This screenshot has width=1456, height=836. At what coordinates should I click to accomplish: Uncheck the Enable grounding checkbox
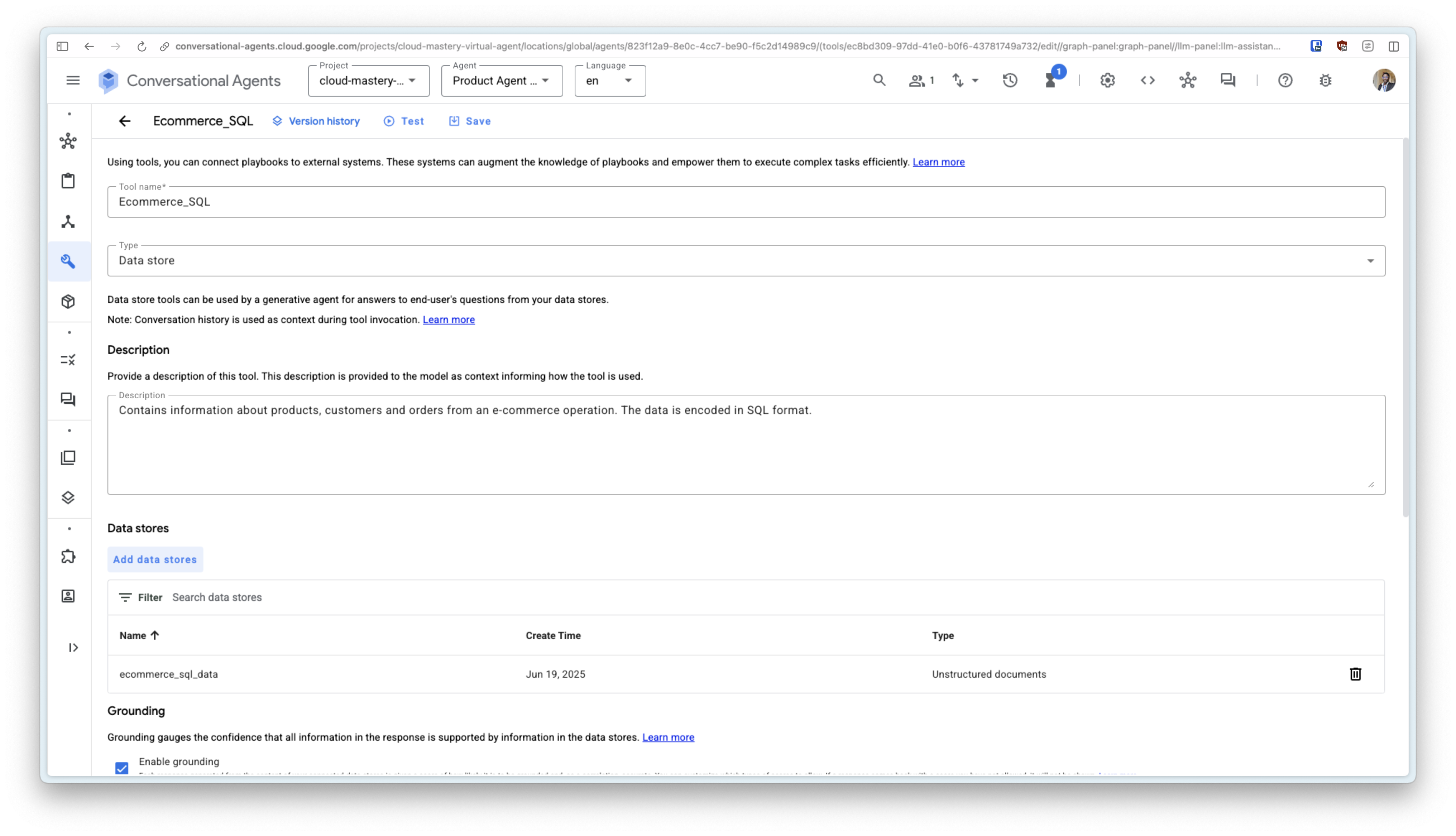coord(122,768)
